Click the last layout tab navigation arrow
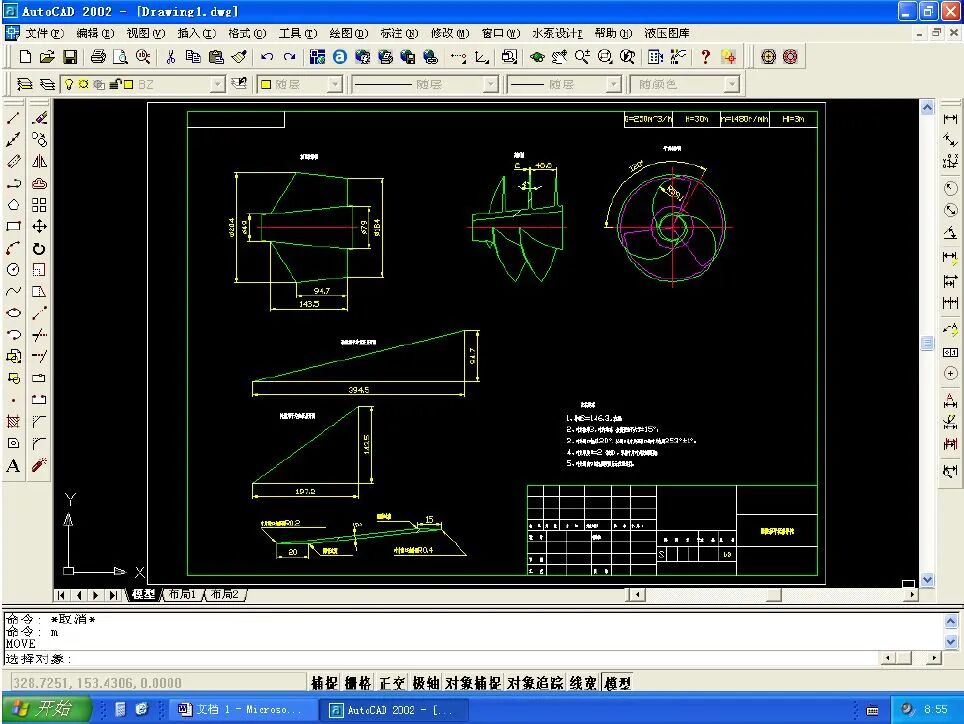The height and width of the screenshot is (724, 964). (x=113, y=595)
